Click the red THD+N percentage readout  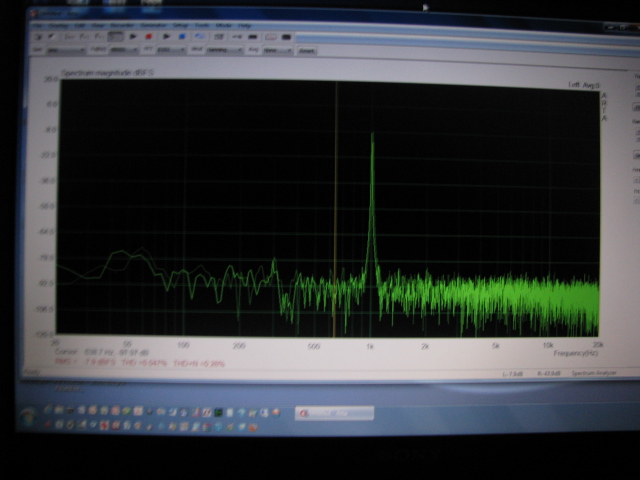pos(199,363)
